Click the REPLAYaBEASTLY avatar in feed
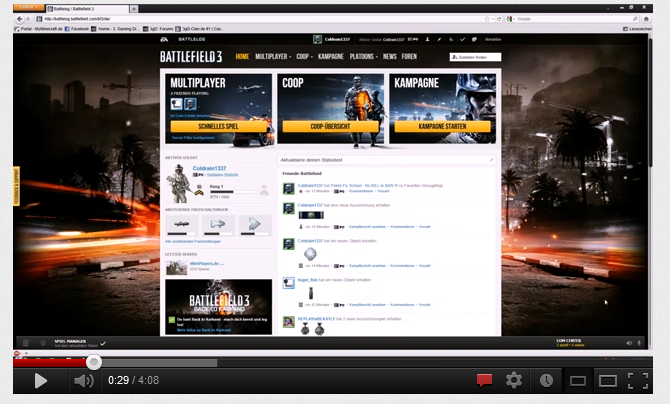Viewport: 670px width, 404px height. point(289,322)
